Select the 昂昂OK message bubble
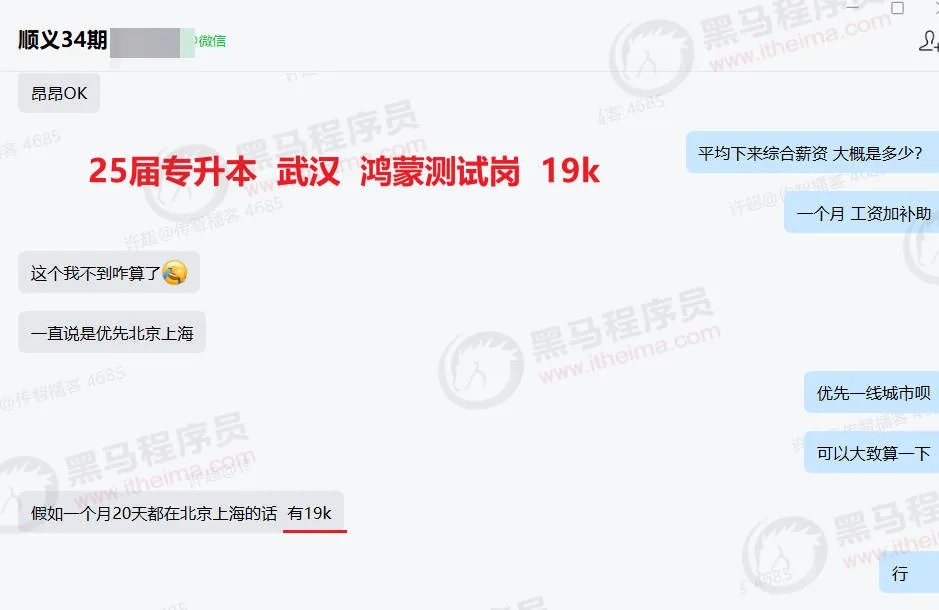This screenshot has height=610, width=939. (59, 93)
